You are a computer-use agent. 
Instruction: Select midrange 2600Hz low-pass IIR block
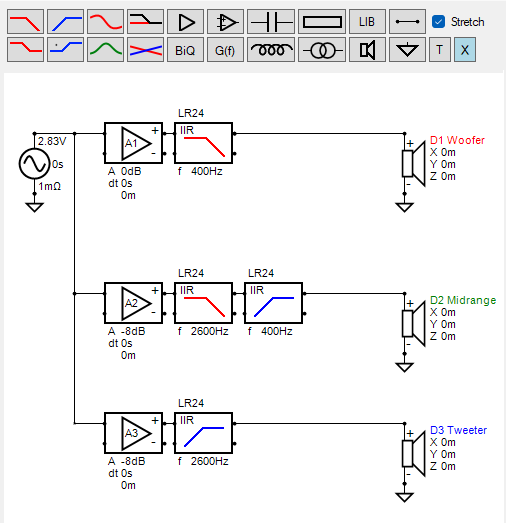pyautogui.click(x=203, y=303)
